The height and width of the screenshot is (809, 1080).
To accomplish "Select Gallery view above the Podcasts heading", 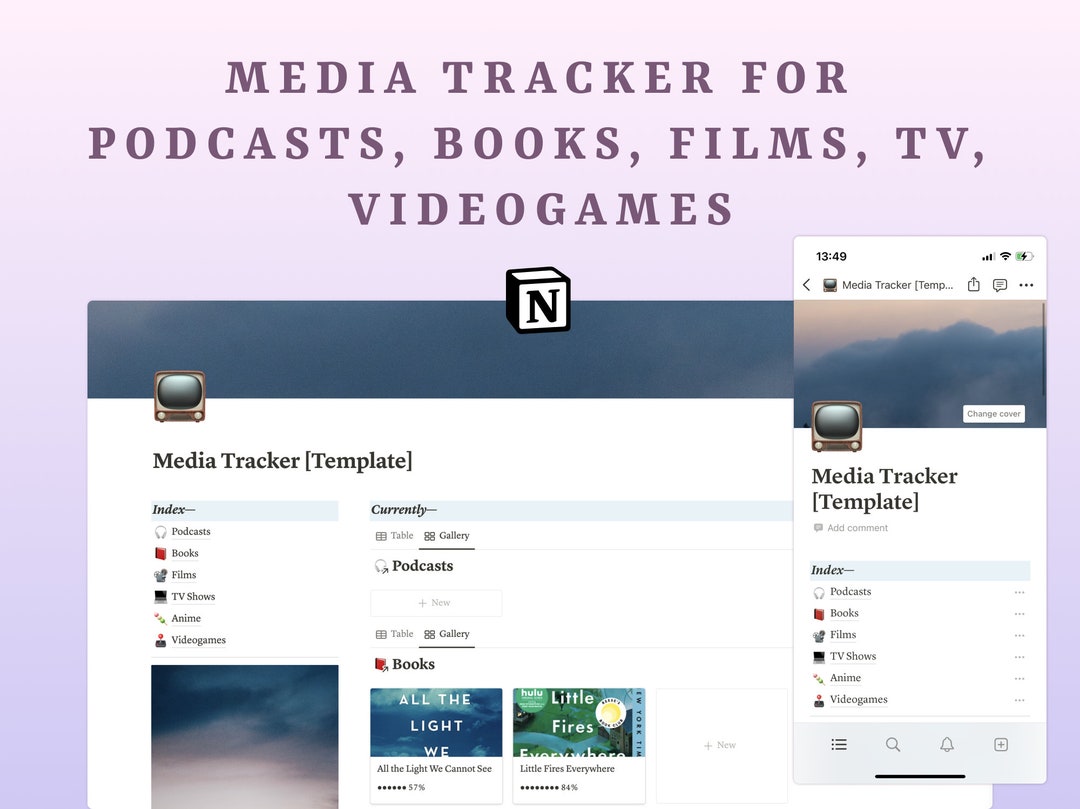I will (x=446, y=536).
